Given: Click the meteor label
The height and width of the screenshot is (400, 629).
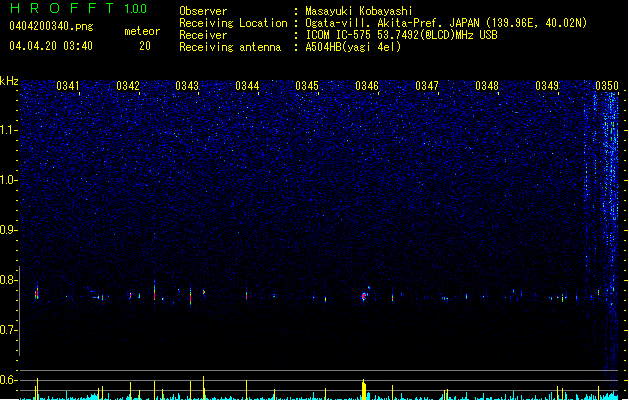Looking at the screenshot, I should point(142,31).
